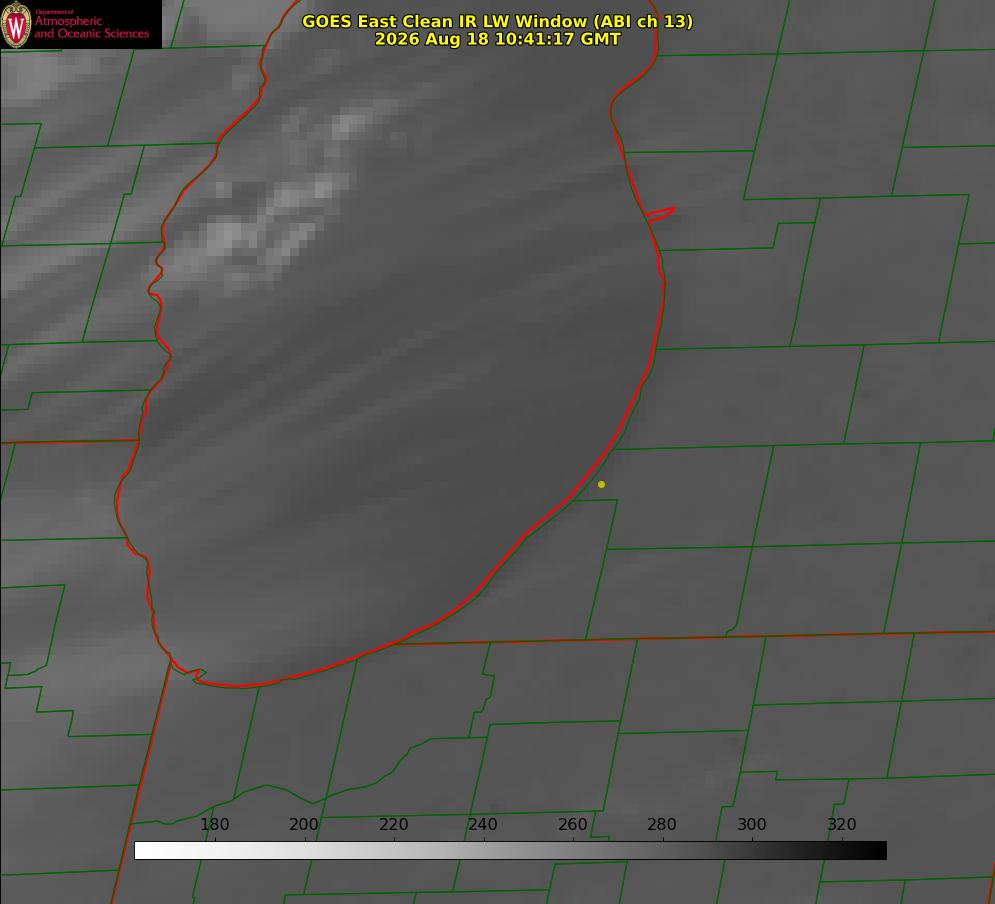Select the small 'Department of' text in logo
Screen dimensions: 995x904
point(55,12)
